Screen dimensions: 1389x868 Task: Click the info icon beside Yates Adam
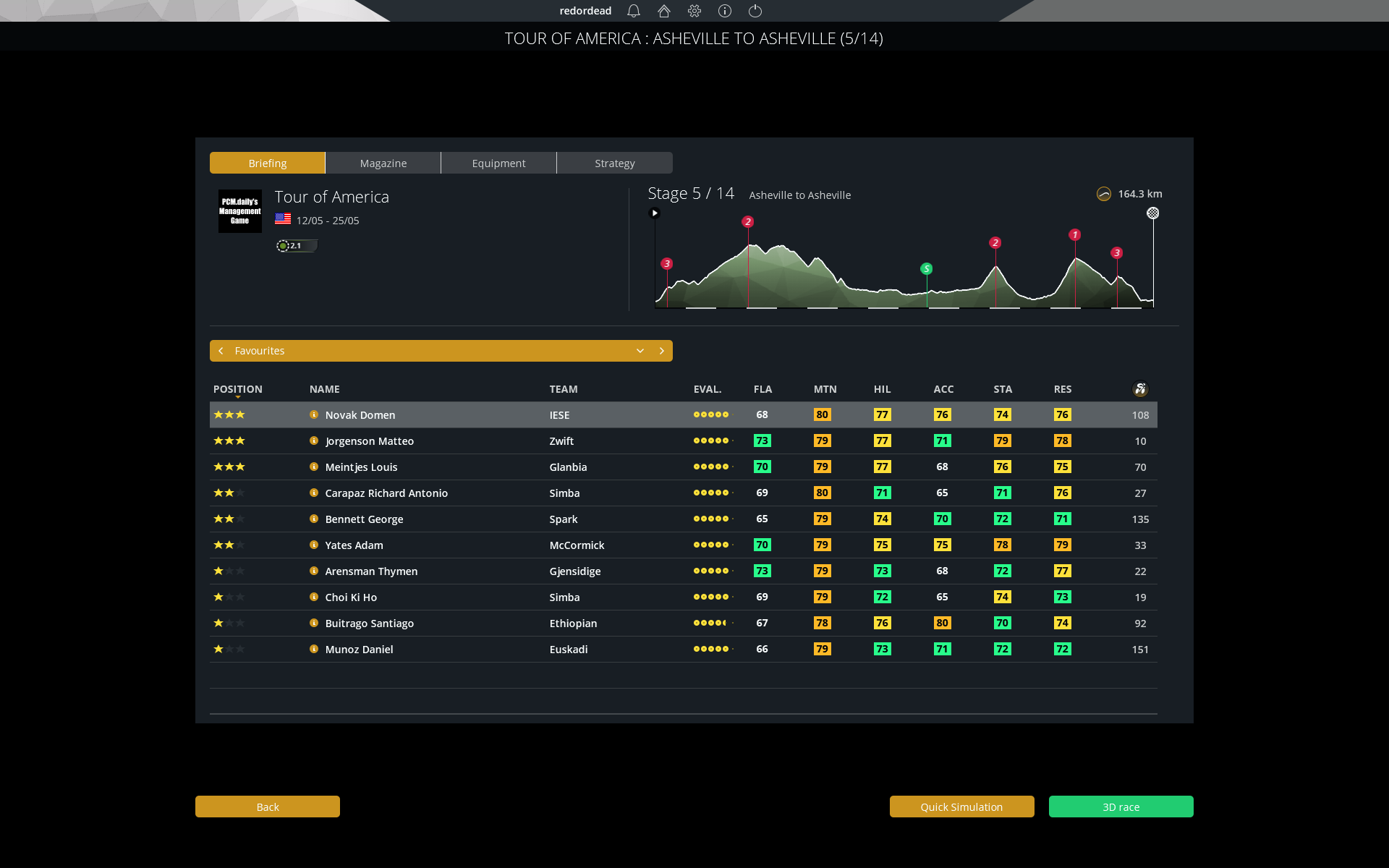314,545
